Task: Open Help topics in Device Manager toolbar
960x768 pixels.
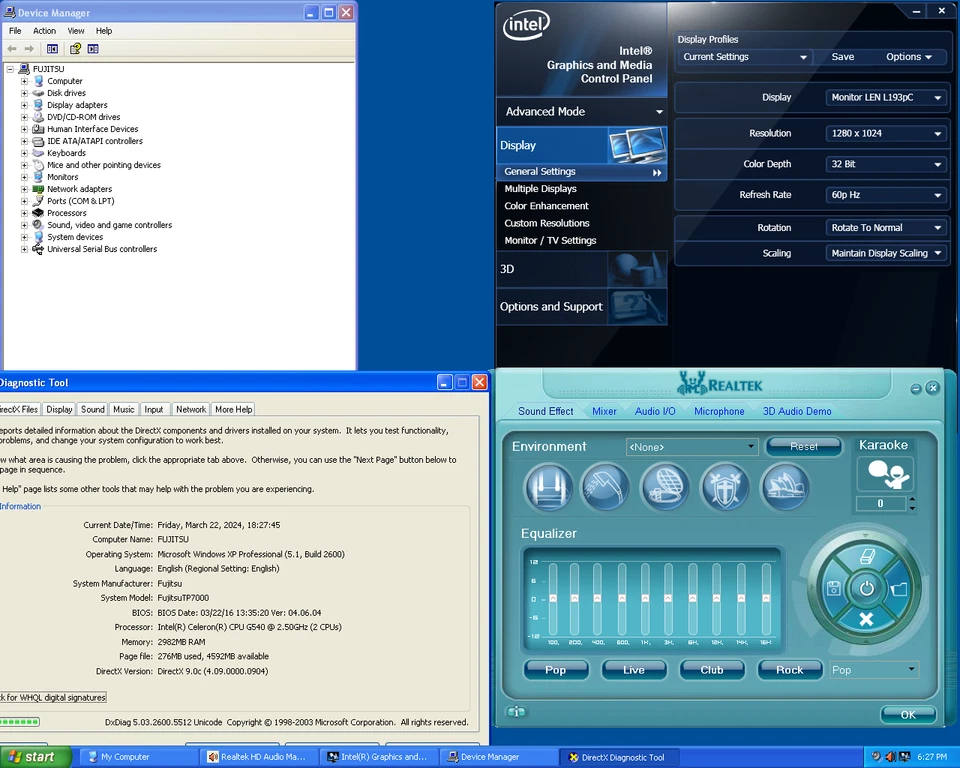Action: (x=74, y=48)
